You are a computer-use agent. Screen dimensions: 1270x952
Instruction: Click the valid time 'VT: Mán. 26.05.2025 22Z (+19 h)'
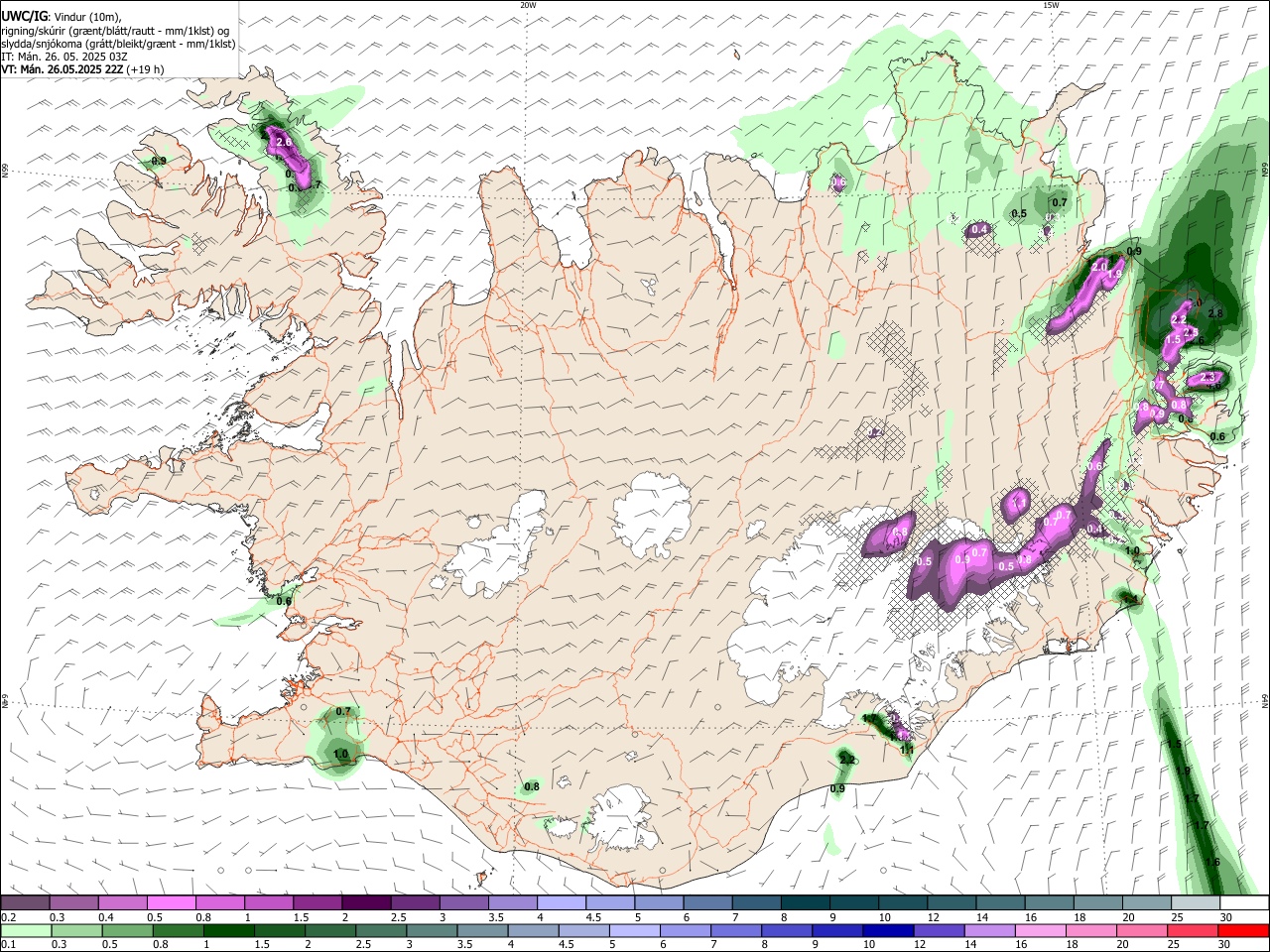(82, 69)
